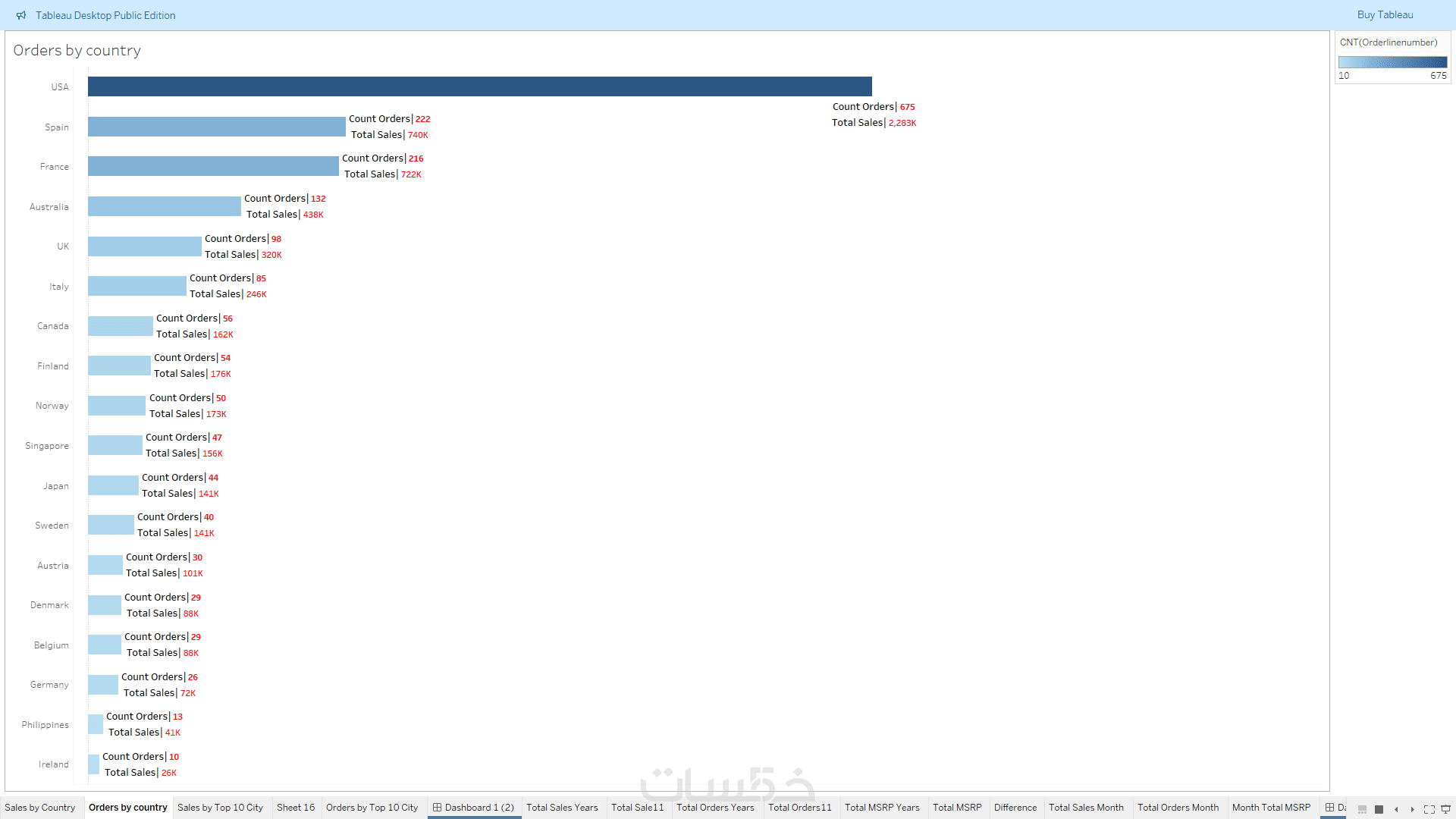Select the Spain bar in chart
This screenshot has width=1456, height=819.
point(216,127)
